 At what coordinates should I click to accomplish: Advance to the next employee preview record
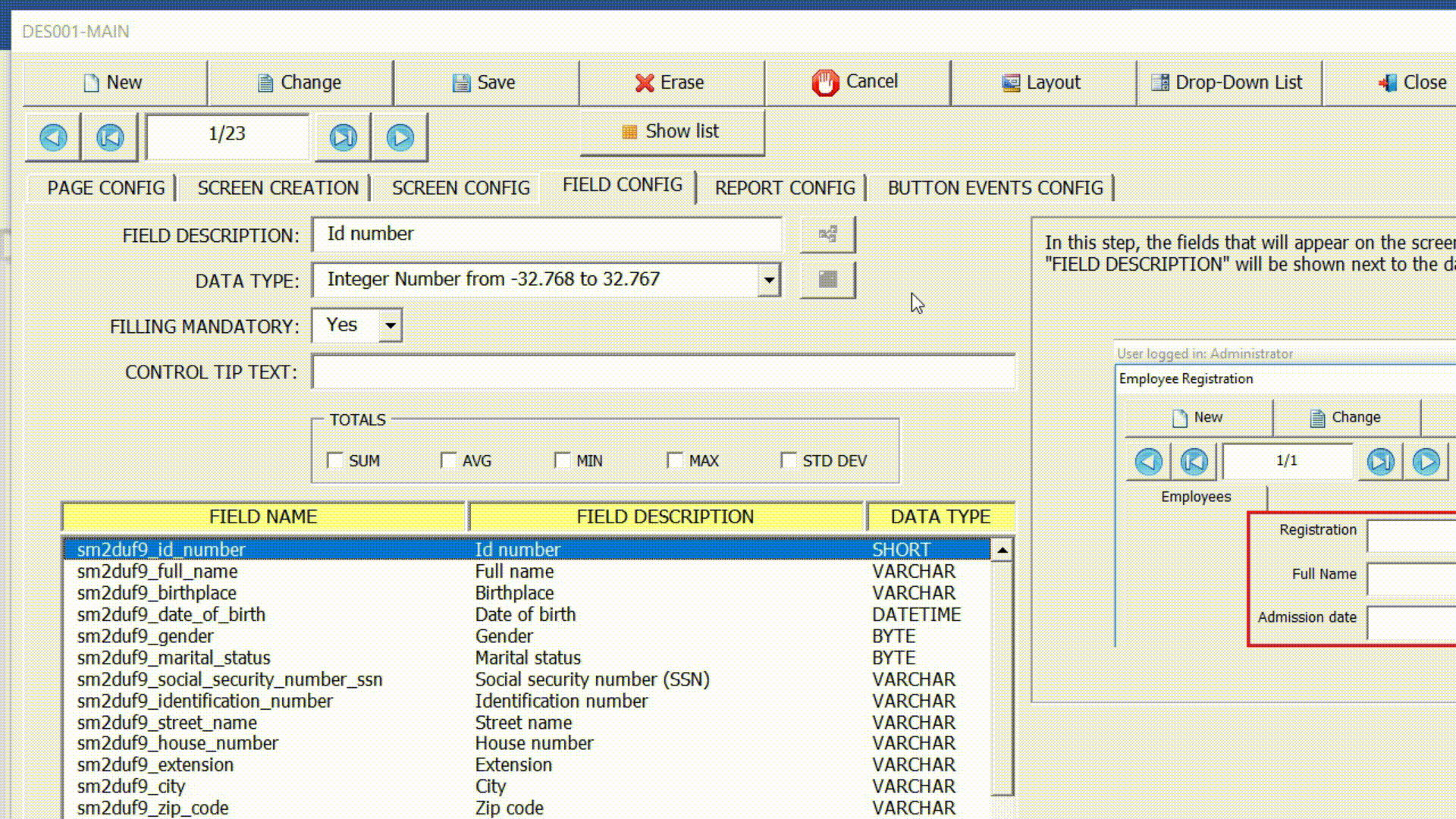pyautogui.click(x=1428, y=462)
